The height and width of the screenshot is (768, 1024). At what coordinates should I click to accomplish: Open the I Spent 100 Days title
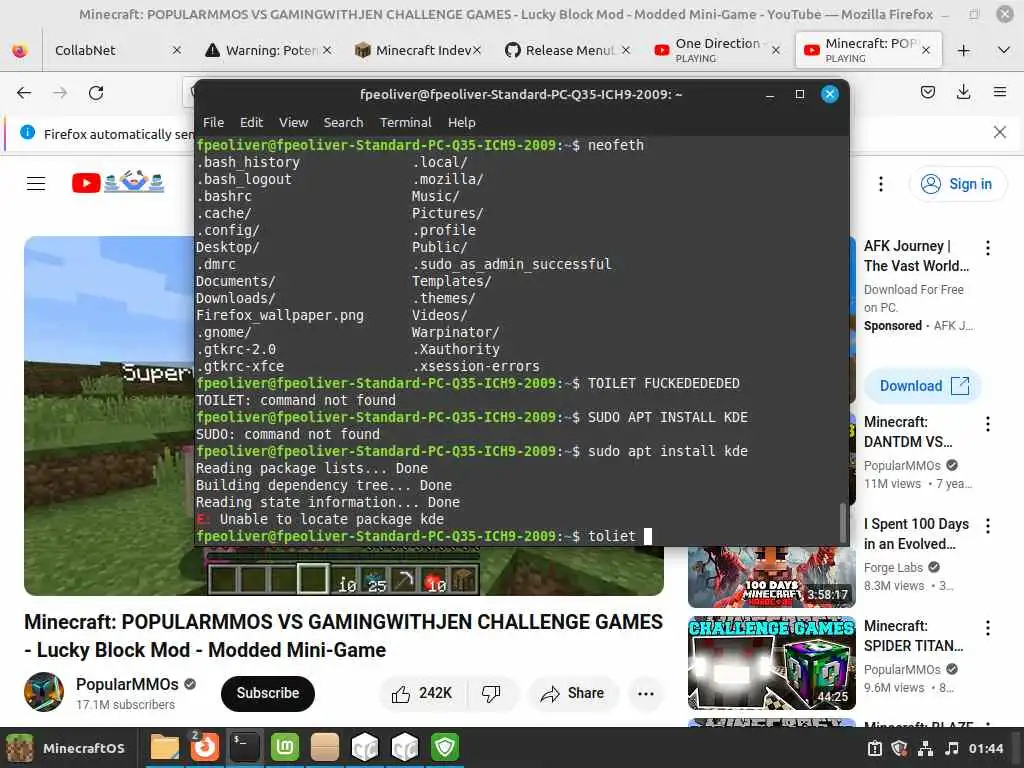[916, 534]
